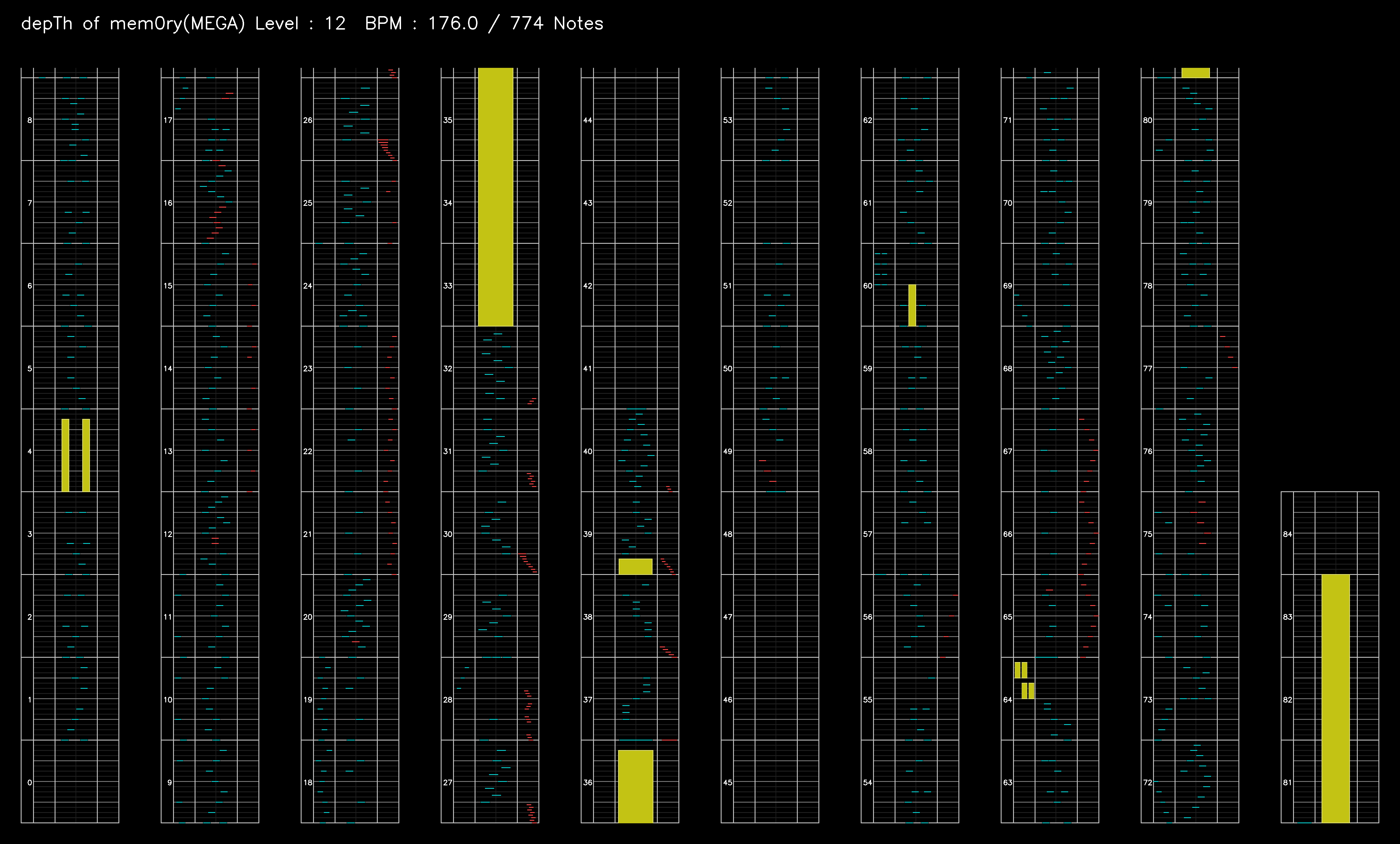Click measure number 54 label

tap(868, 782)
